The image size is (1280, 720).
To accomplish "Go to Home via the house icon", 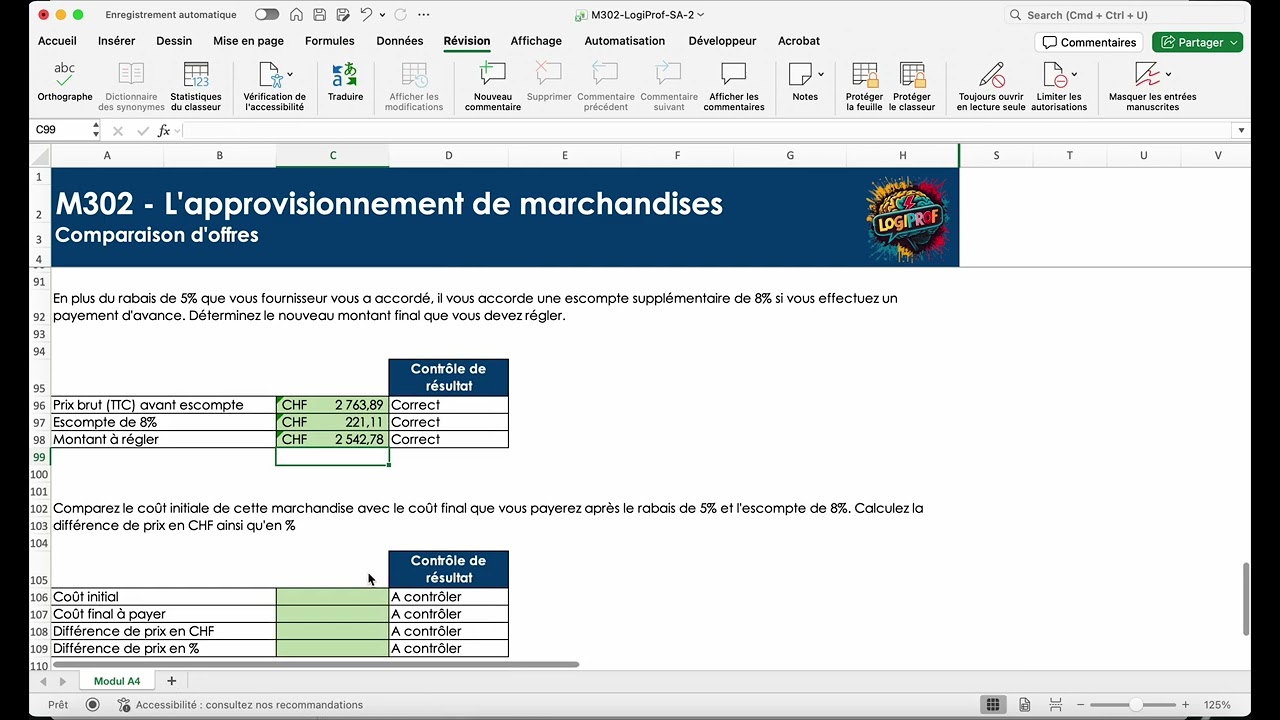I will click(296, 15).
